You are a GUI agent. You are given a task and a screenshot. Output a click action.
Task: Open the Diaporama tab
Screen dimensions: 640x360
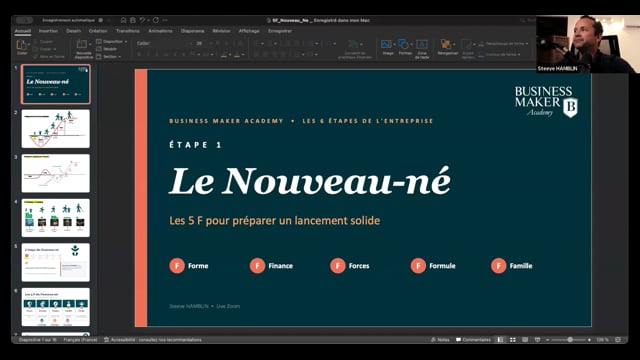pos(193,31)
